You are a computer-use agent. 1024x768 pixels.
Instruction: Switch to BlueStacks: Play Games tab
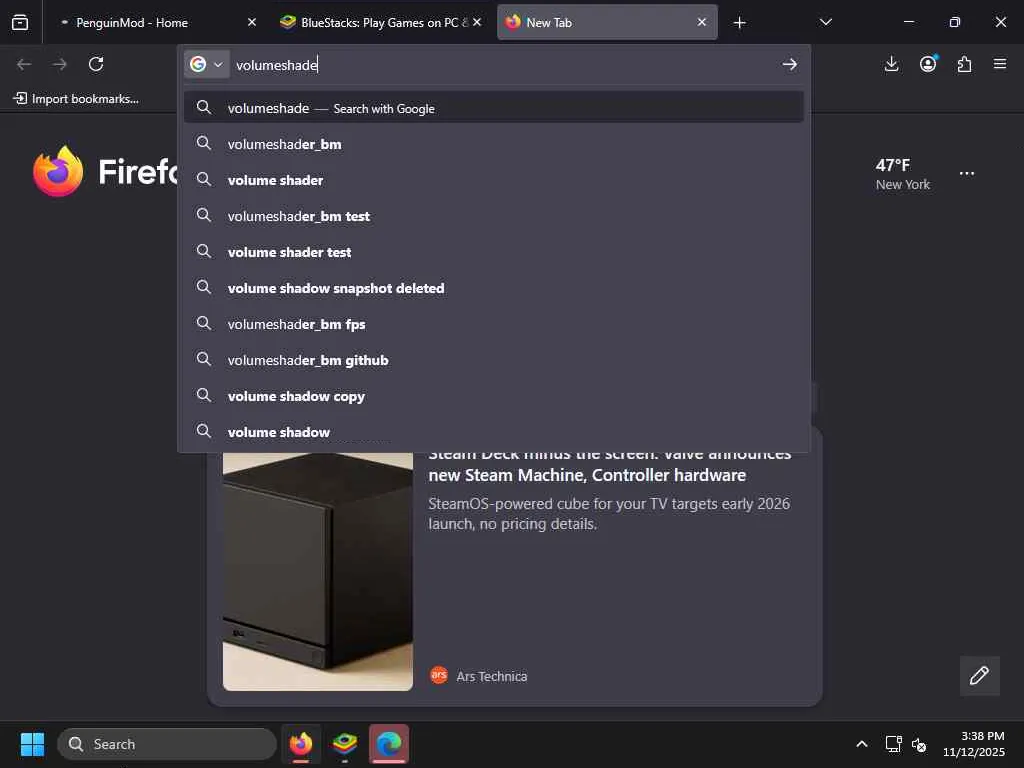[x=381, y=22]
